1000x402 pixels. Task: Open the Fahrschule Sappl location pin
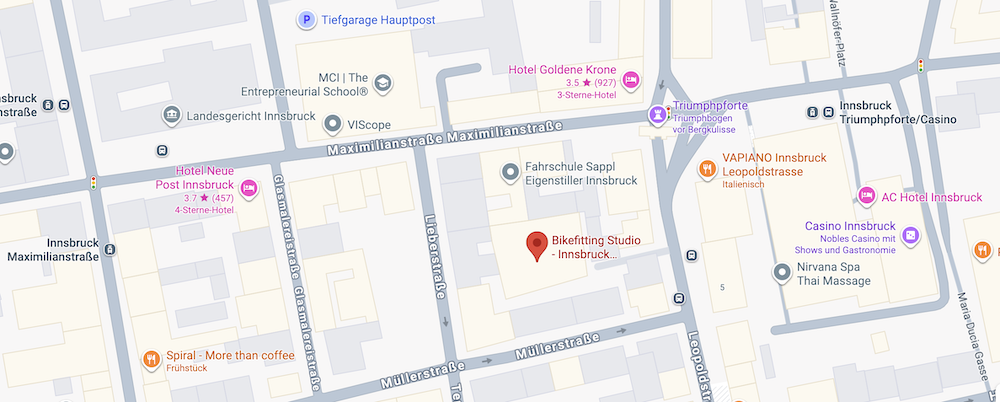coord(510,172)
